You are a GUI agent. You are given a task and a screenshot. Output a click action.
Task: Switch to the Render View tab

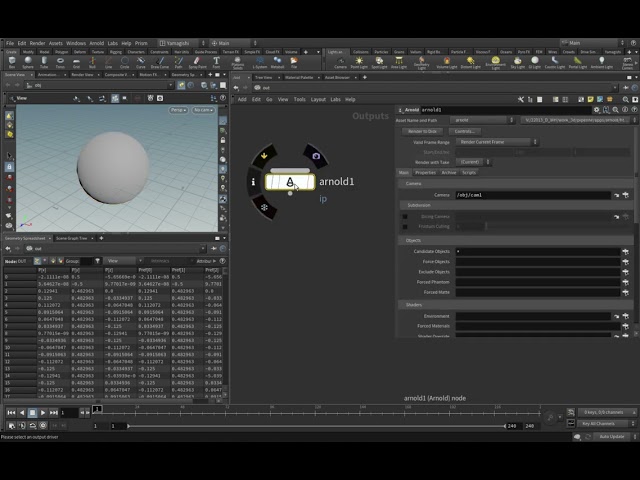pos(82,75)
